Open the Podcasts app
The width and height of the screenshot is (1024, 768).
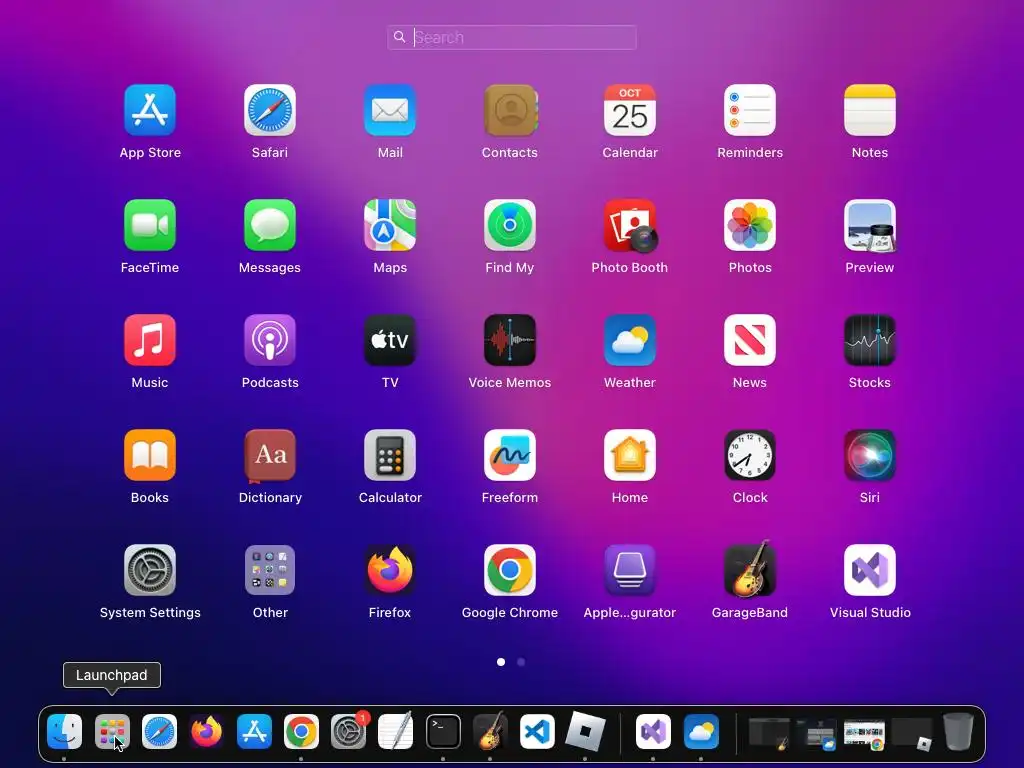click(270, 340)
